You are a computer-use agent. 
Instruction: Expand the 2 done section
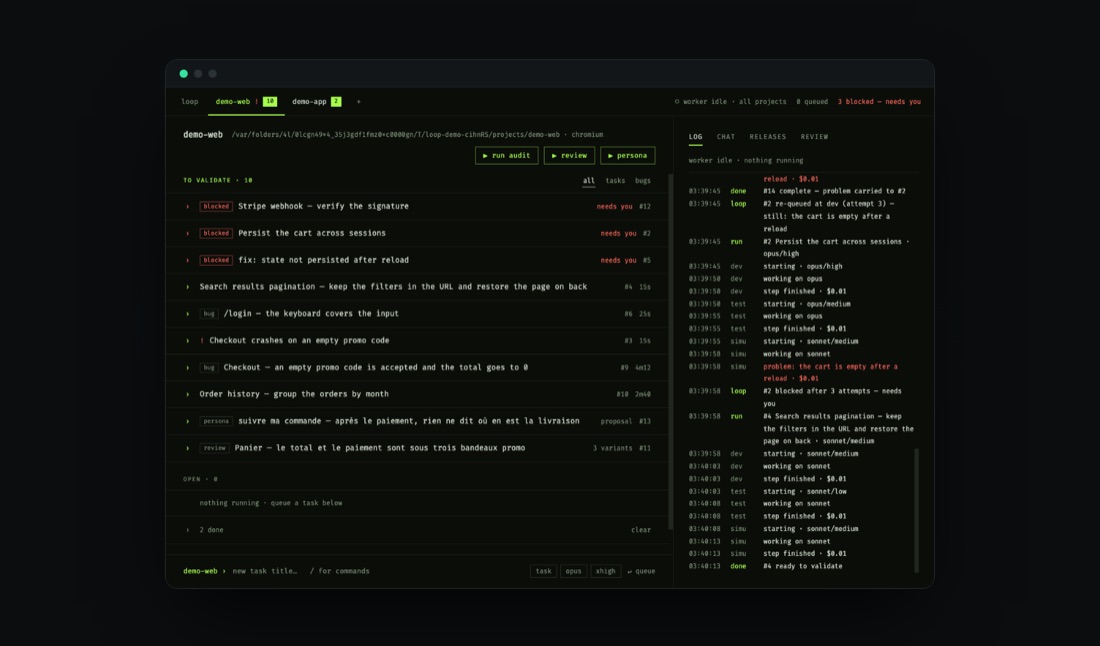point(187,530)
